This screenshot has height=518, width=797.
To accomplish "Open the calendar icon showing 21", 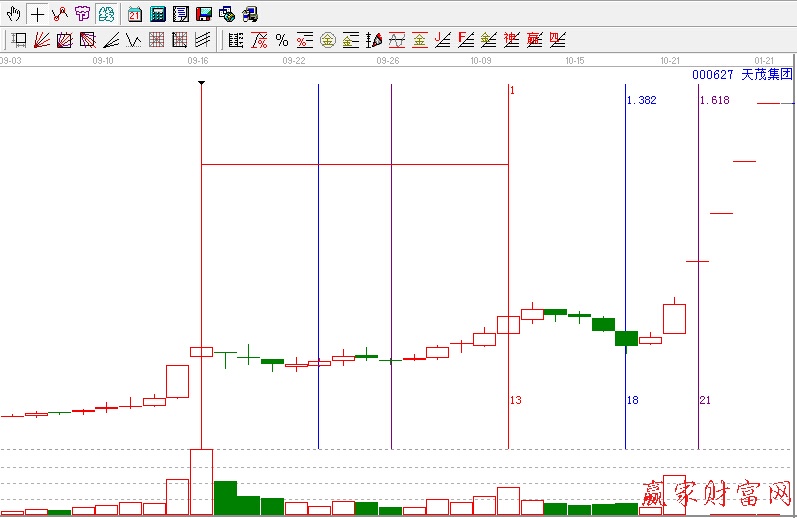I will point(134,14).
